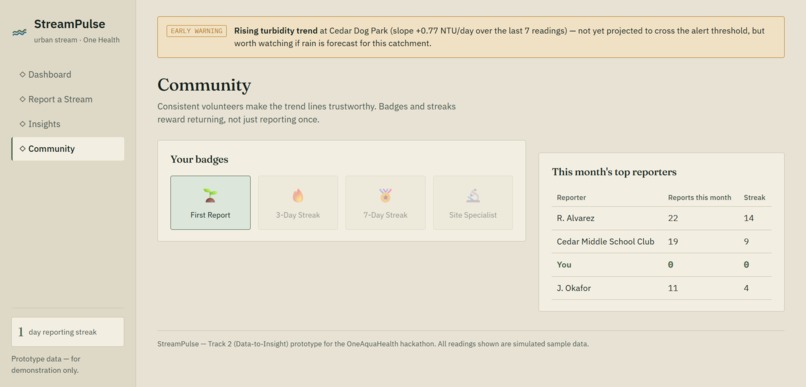Click This month's top reporters heading
Image resolution: width=806 pixels, height=387 pixels.
click(614, 172)
